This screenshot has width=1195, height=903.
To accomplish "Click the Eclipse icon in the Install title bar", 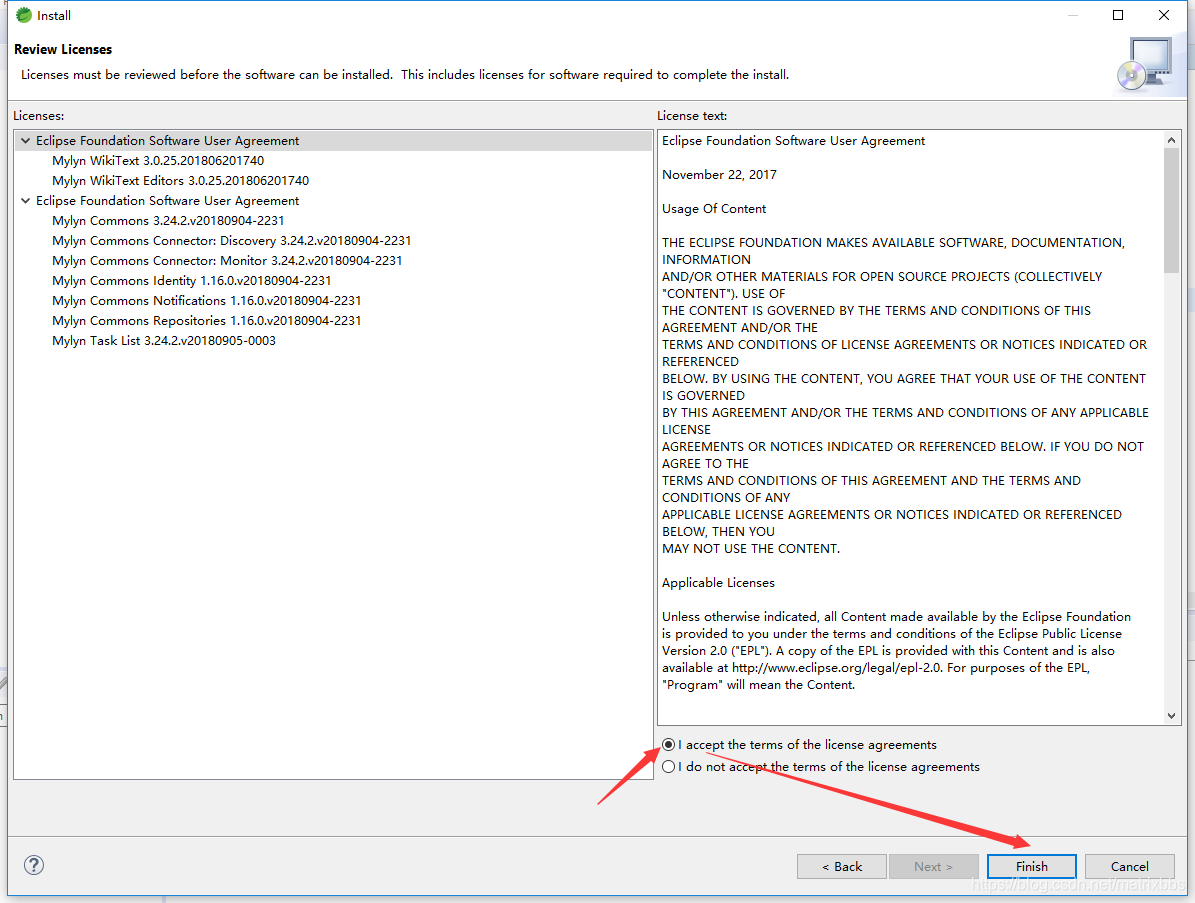I will tap(24, 15).
